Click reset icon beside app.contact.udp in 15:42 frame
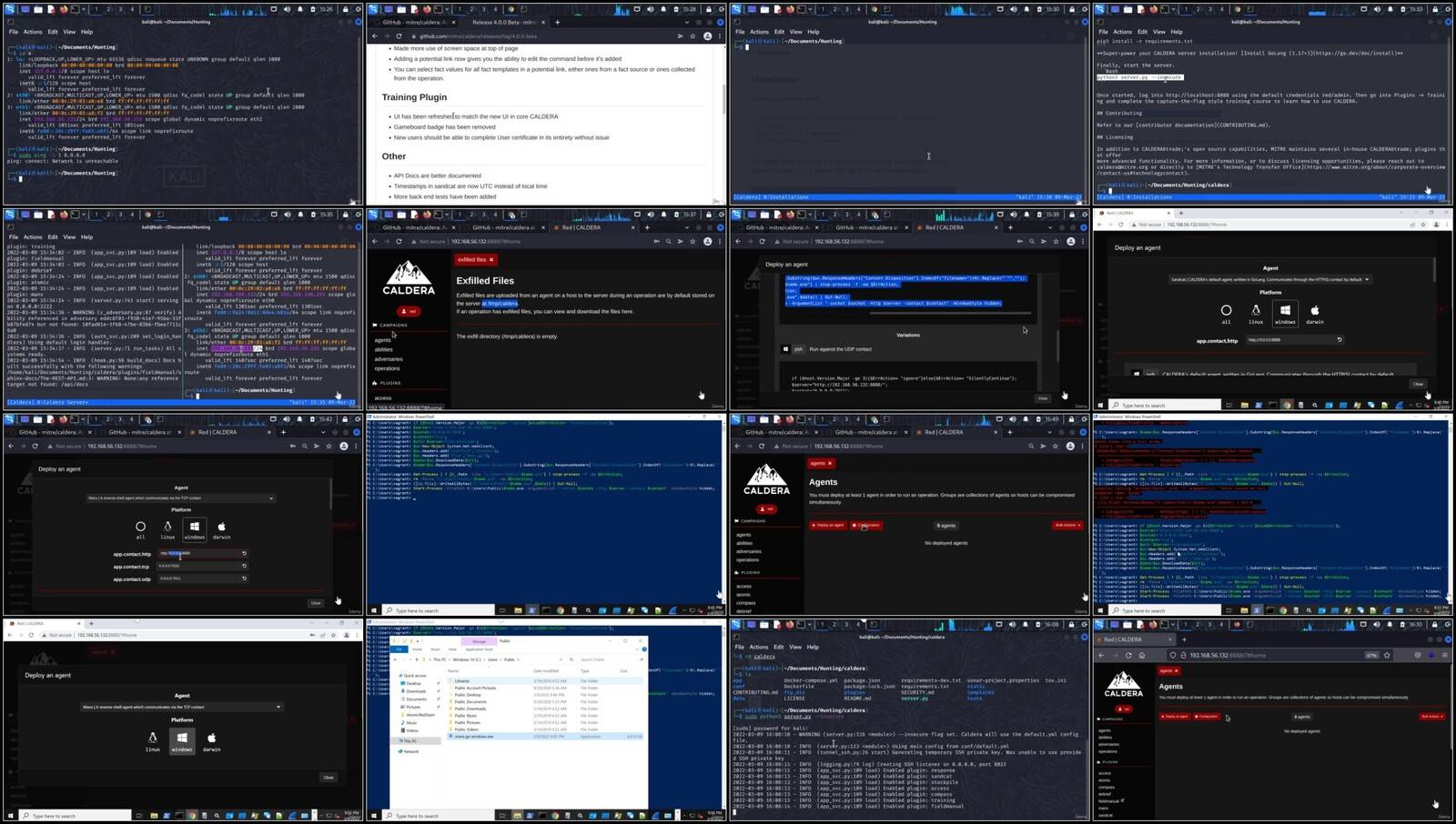The height and width of the screenshot is (824, 1456). 244,578
